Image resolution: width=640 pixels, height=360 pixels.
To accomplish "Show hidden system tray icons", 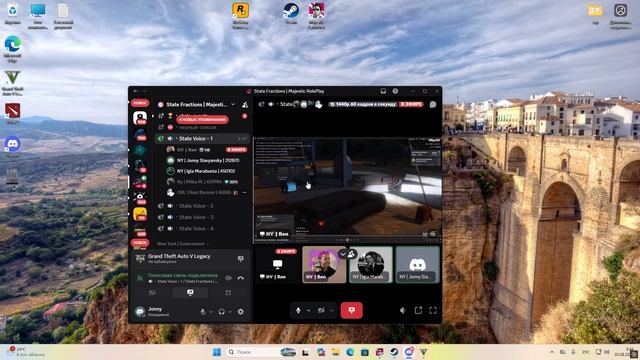I will click(552, 352).
